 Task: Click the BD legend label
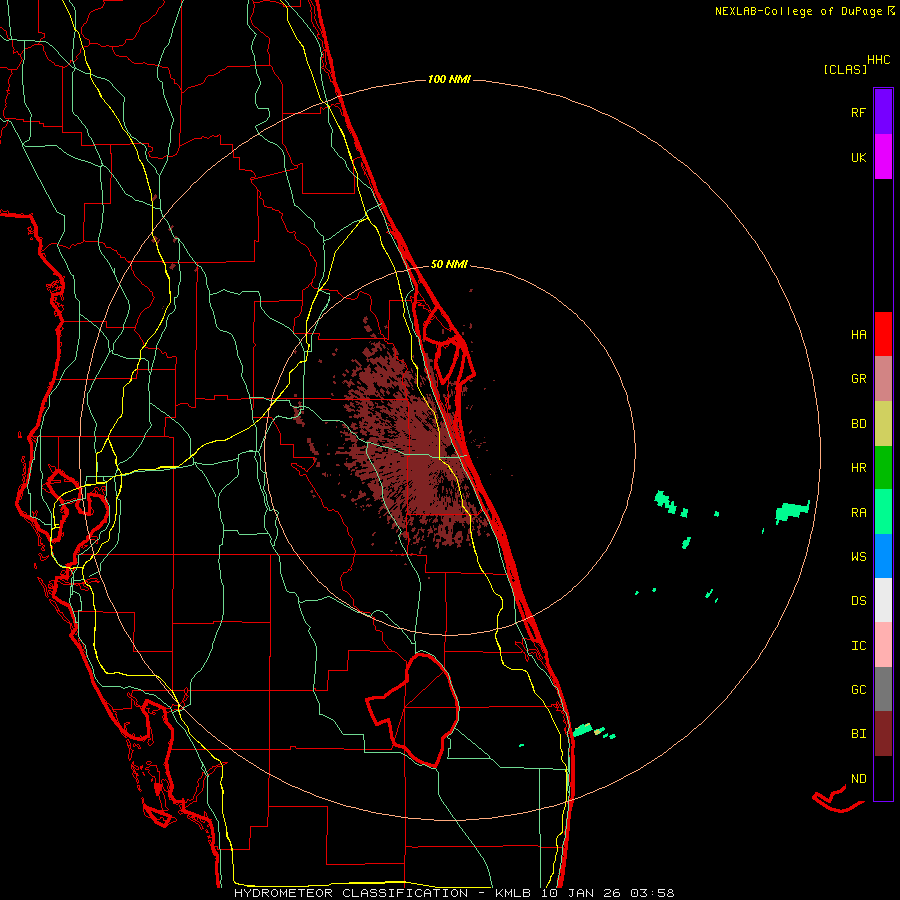click(x=858, y=424)
